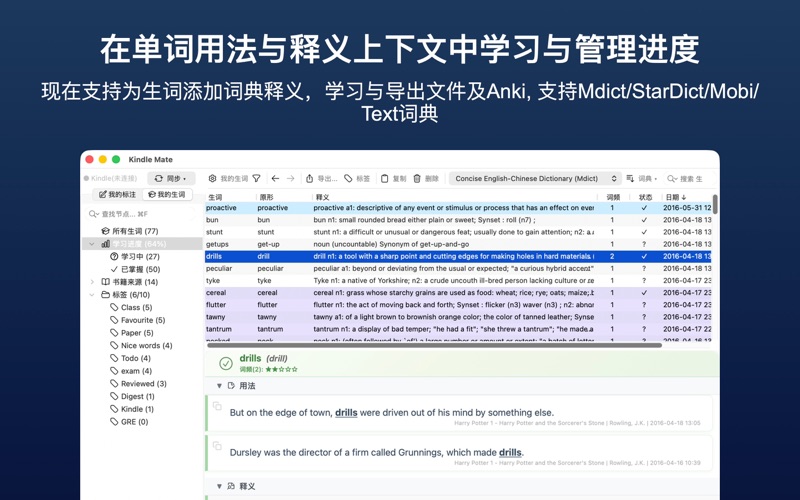
Task: Click the page icon next to 用法
Action: click(231, 386)
